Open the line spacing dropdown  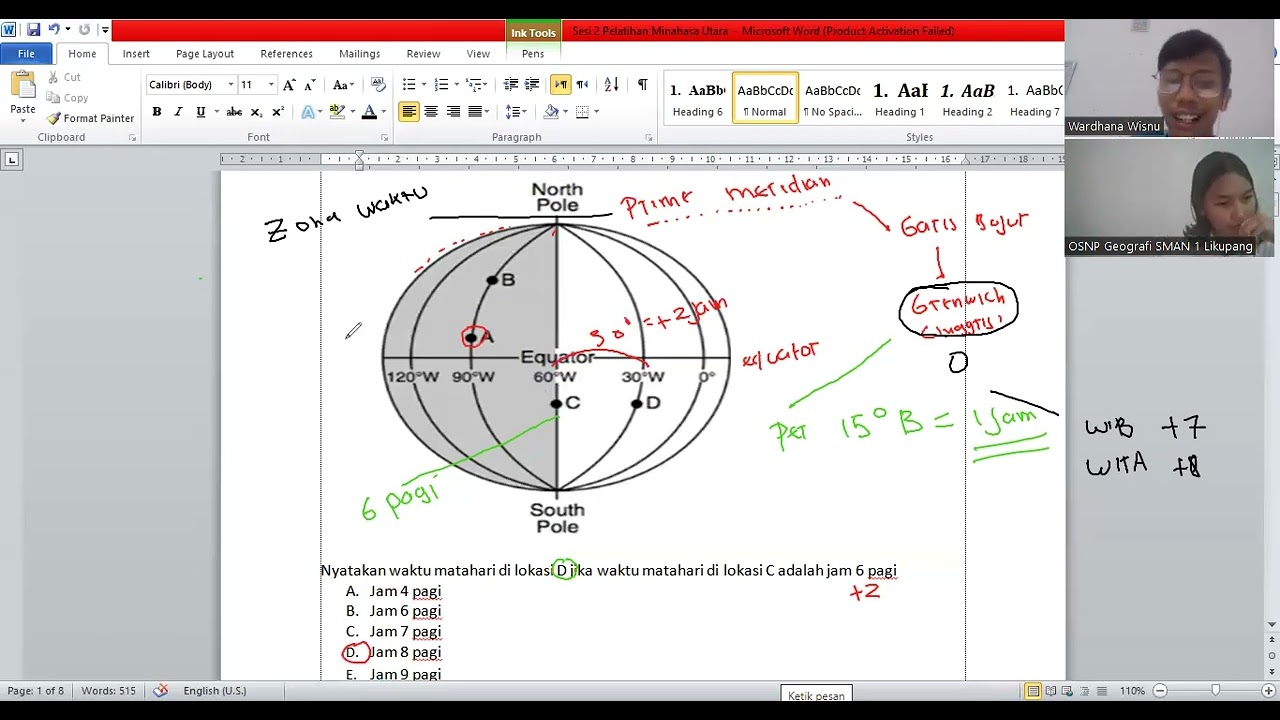[x=516, y=112]
